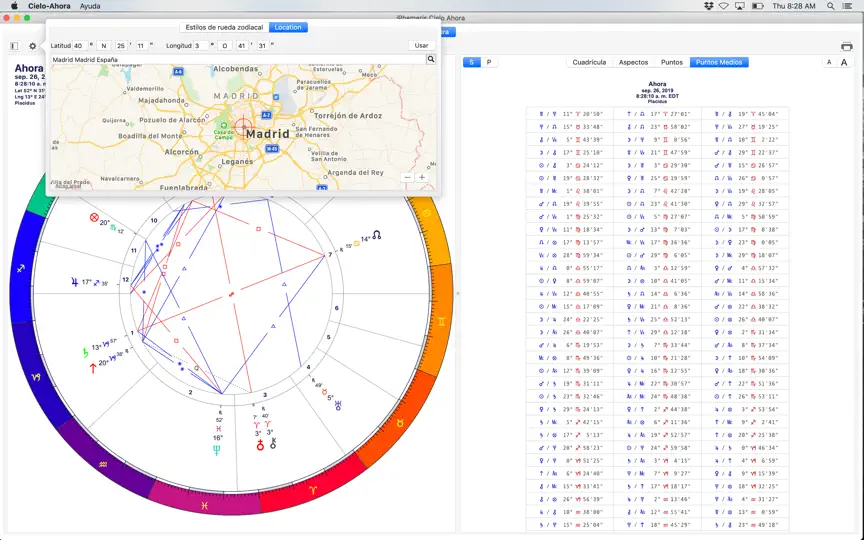Click the map search magnifier icon
The height and width of the screenshot is (540, 864).
[x=431, y=59]
